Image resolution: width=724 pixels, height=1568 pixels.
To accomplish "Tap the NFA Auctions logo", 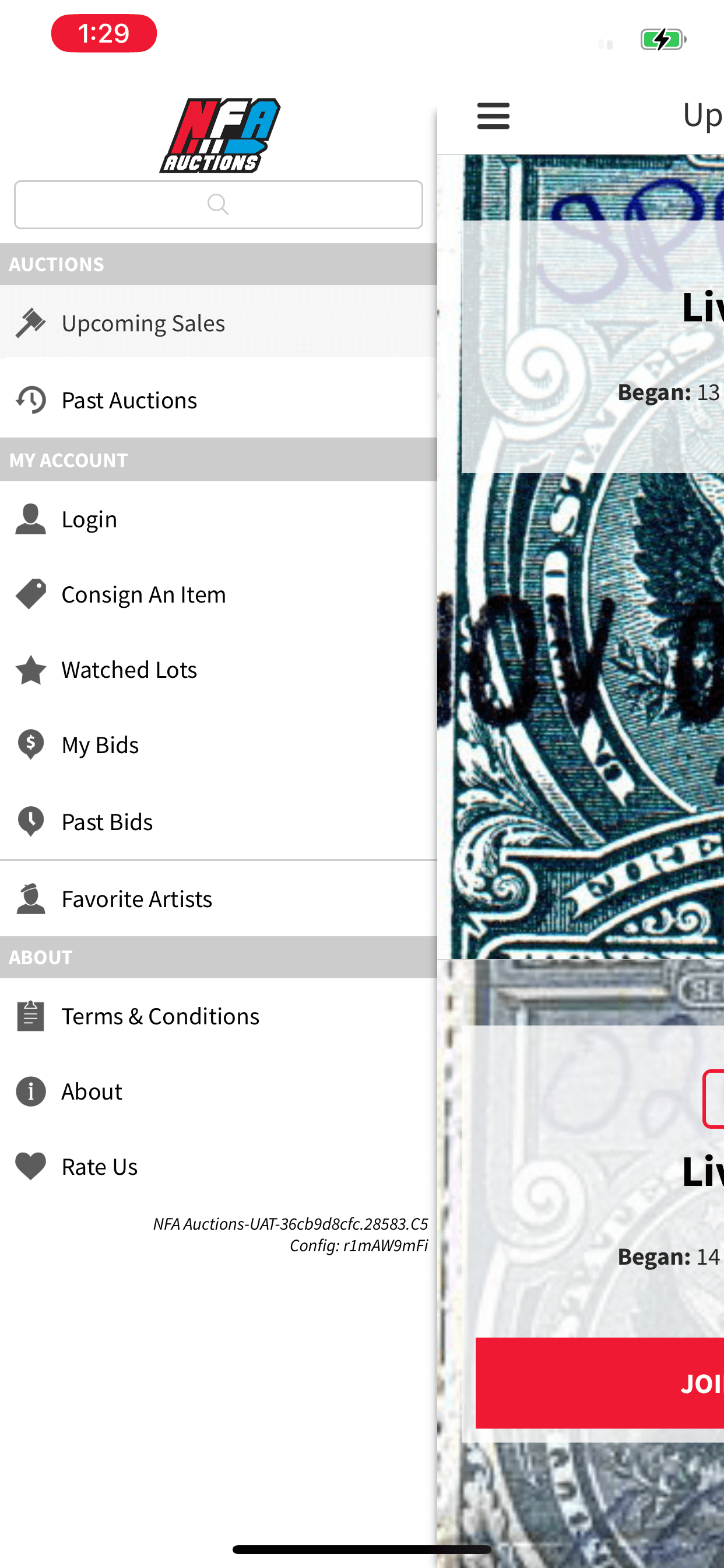I will pos(220,135).
